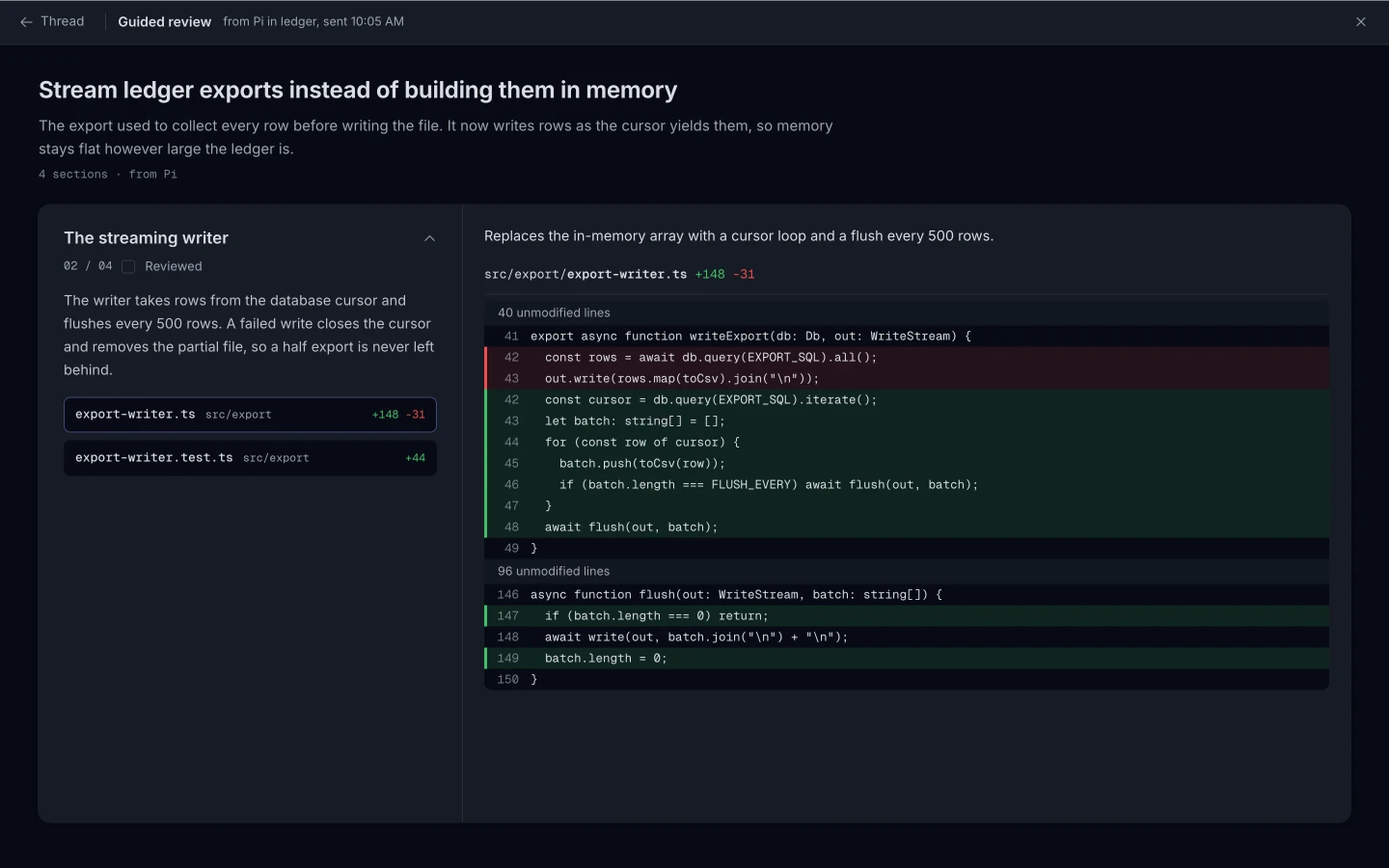This screenshot has width=1389, height=868.
Task: Click the line containing FLUSH_EVERY
Action: pos(907,484)
